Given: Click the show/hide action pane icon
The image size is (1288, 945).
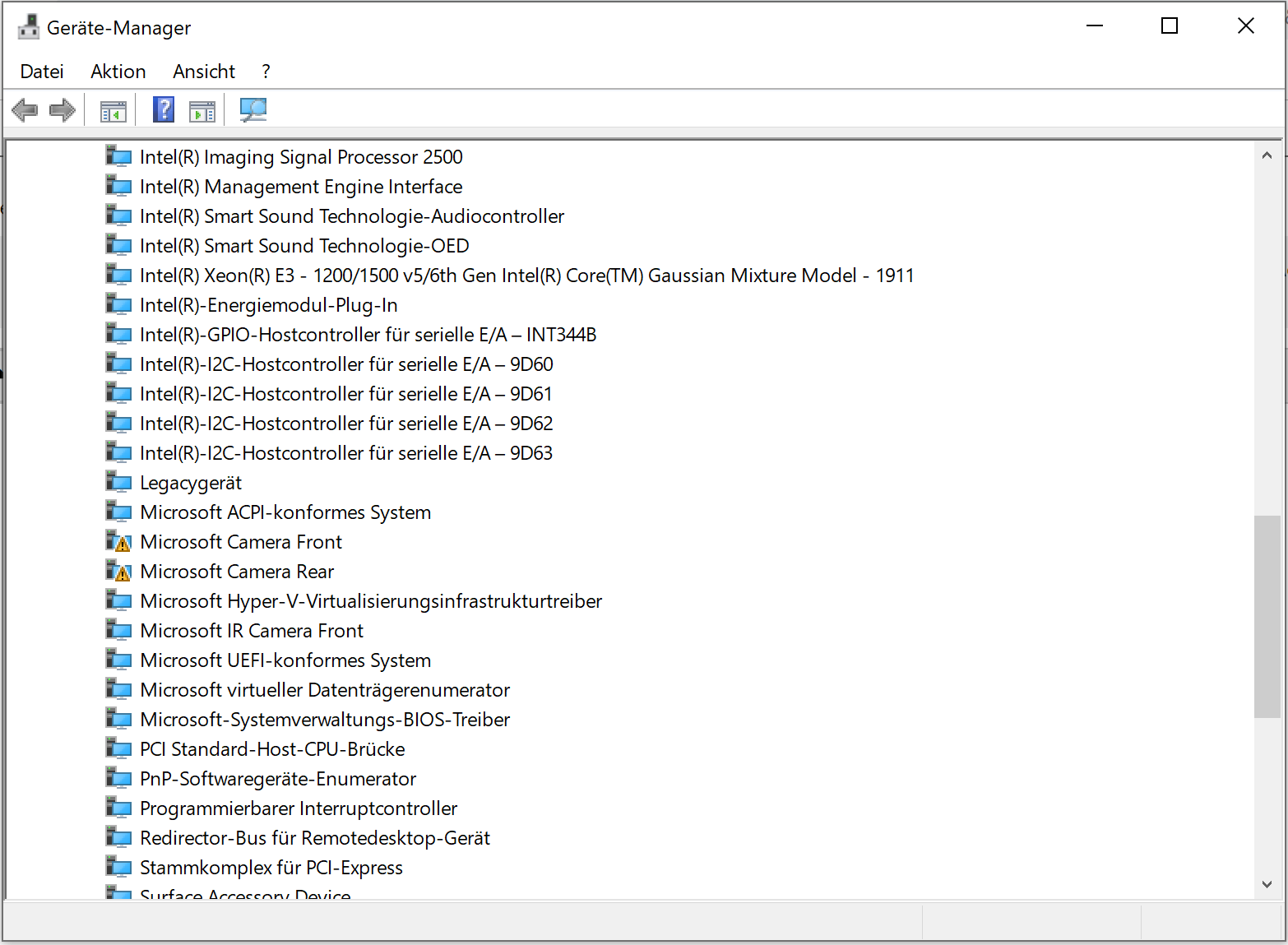Looking at the screenshot, I should [202, 111].
